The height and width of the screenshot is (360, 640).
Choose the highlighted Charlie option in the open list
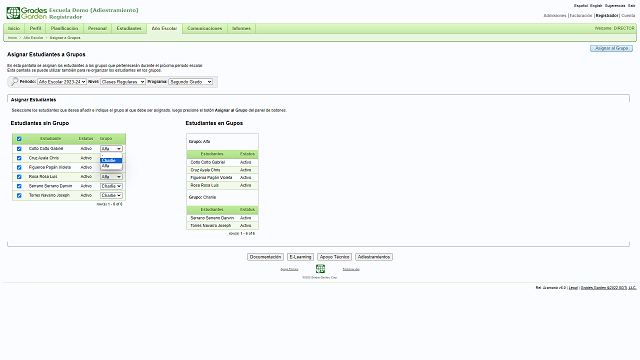[x=111, y=160]
